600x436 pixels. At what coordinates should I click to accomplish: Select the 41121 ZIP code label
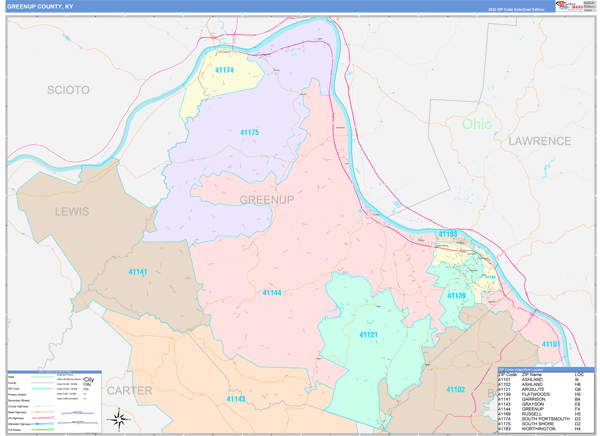click(x=368, y=335)
